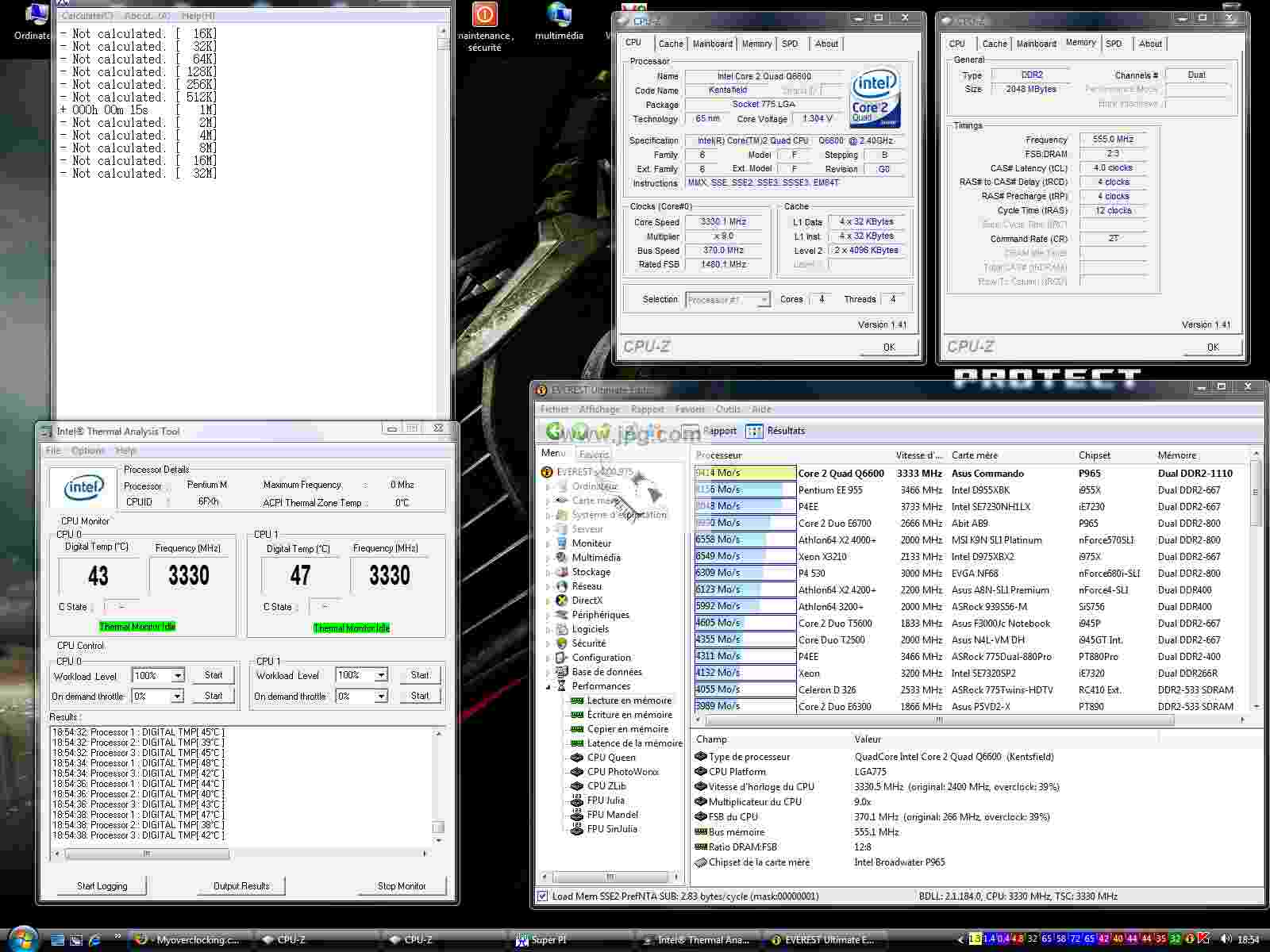Toggle the Load Mem SSE2 status checkbox

543,896
